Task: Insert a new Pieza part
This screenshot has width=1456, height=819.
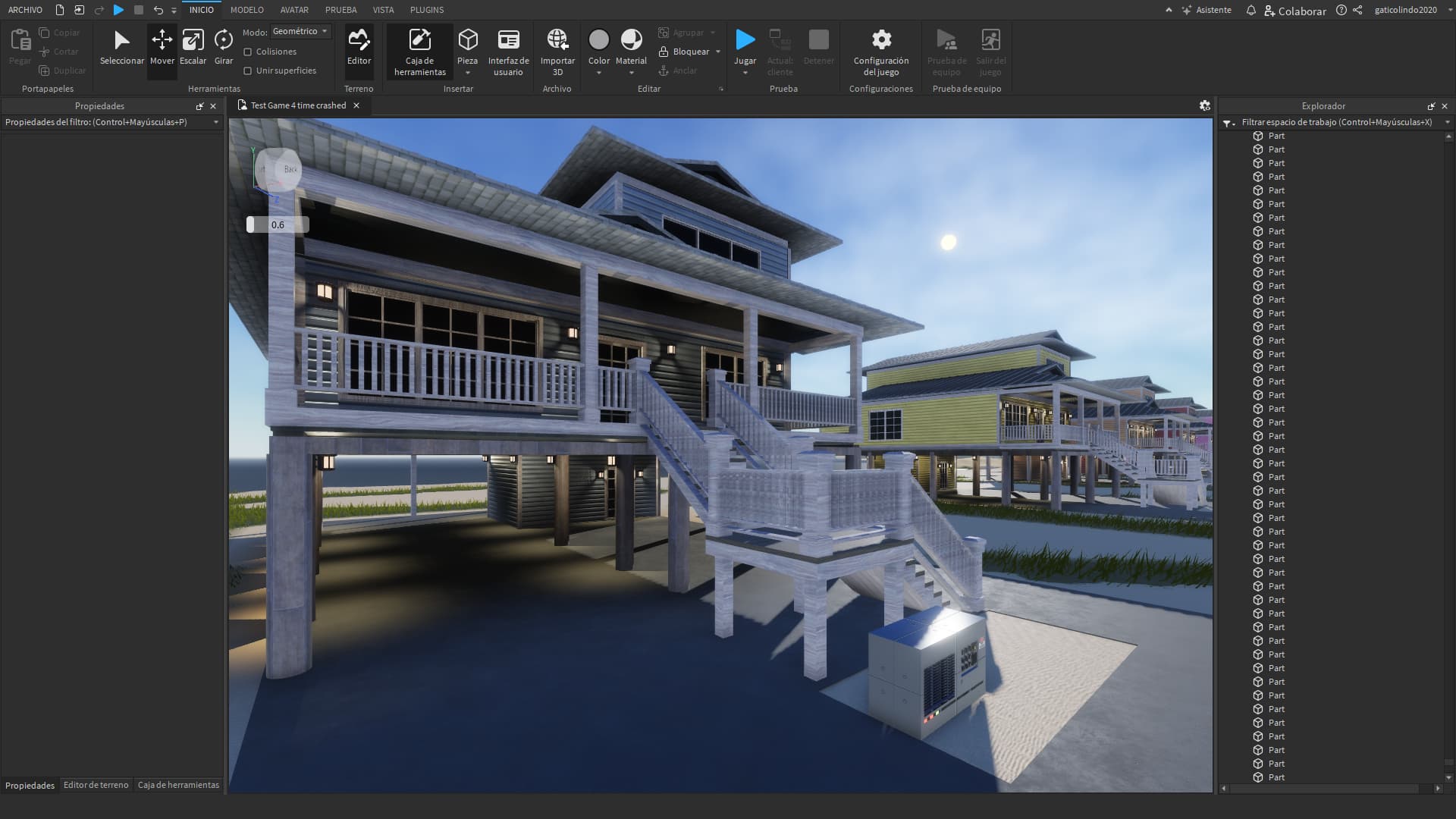Action: pyautogui.click(x=468, y=47)
